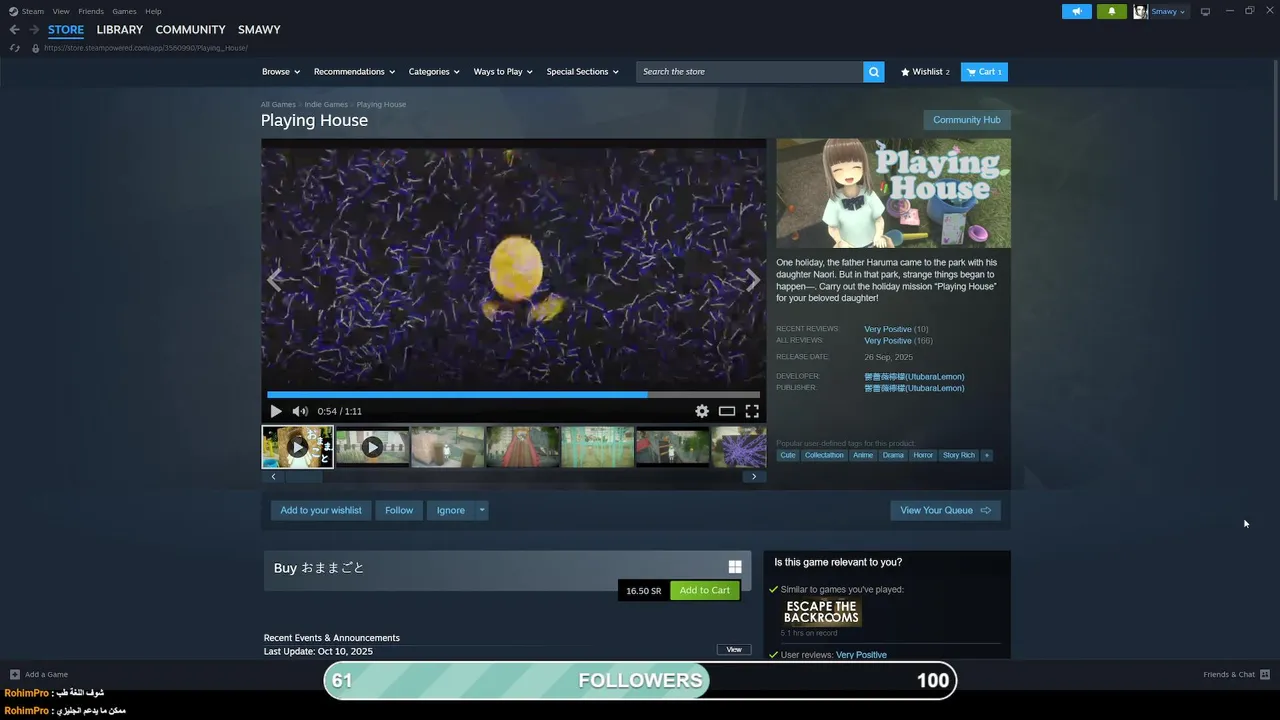Viewport: 1280px width, 720px height.
Task: Select the second video thumbnail
Action: pyautogui.click(x=372, y=447)
